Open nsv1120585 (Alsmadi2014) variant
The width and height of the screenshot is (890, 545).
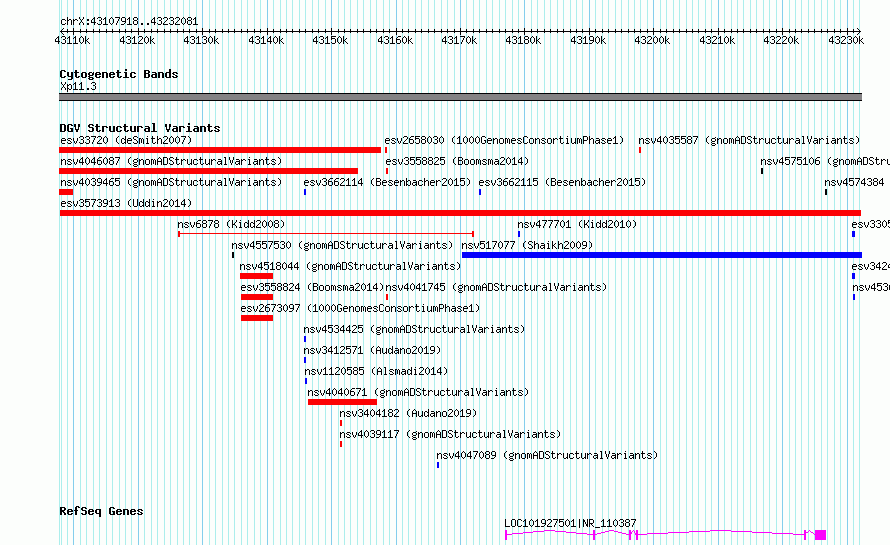[376, 371]
